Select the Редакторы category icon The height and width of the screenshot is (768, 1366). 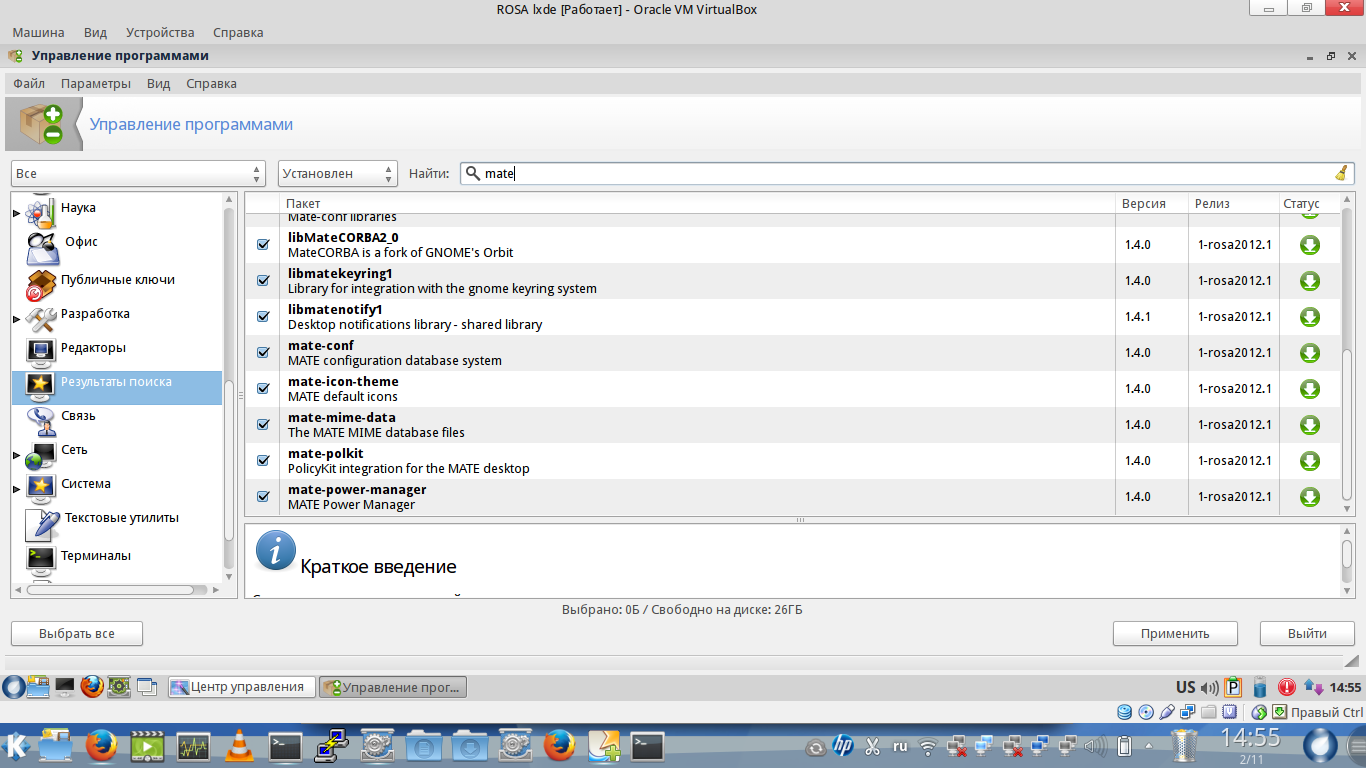click(41, 350)
